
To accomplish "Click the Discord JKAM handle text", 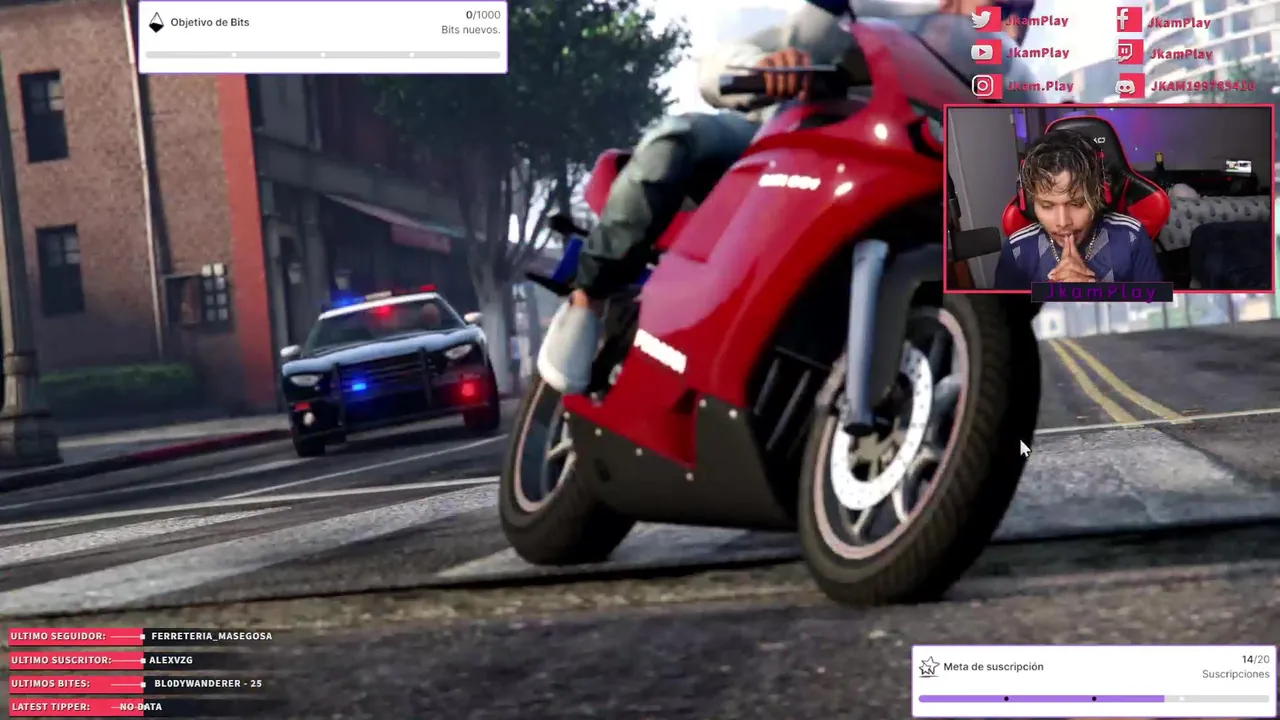I will coord(1202,87).
